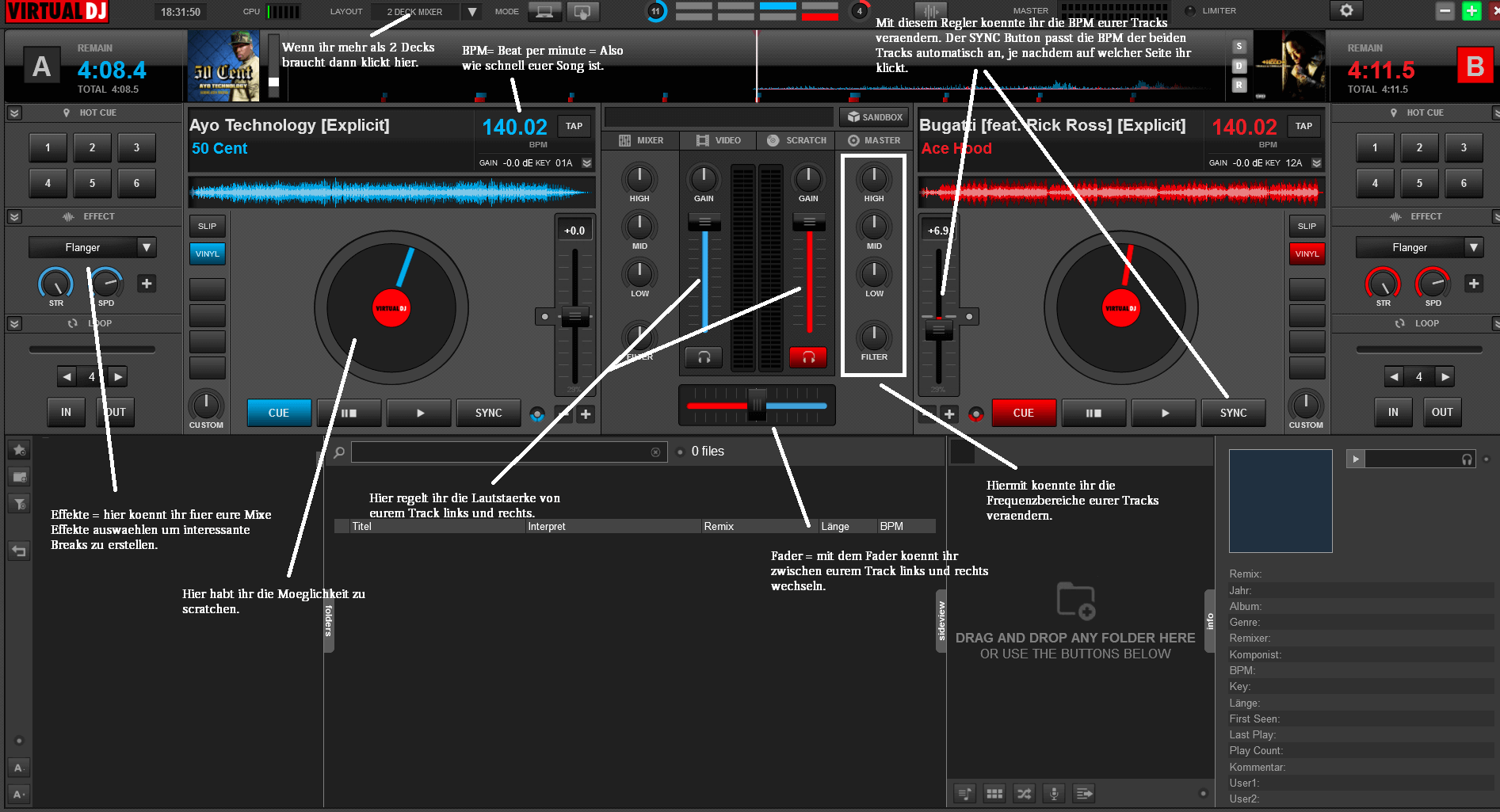Switch to the SCRATCH tab
This screenshot has height=812, width=1500.
coord(796,140)
